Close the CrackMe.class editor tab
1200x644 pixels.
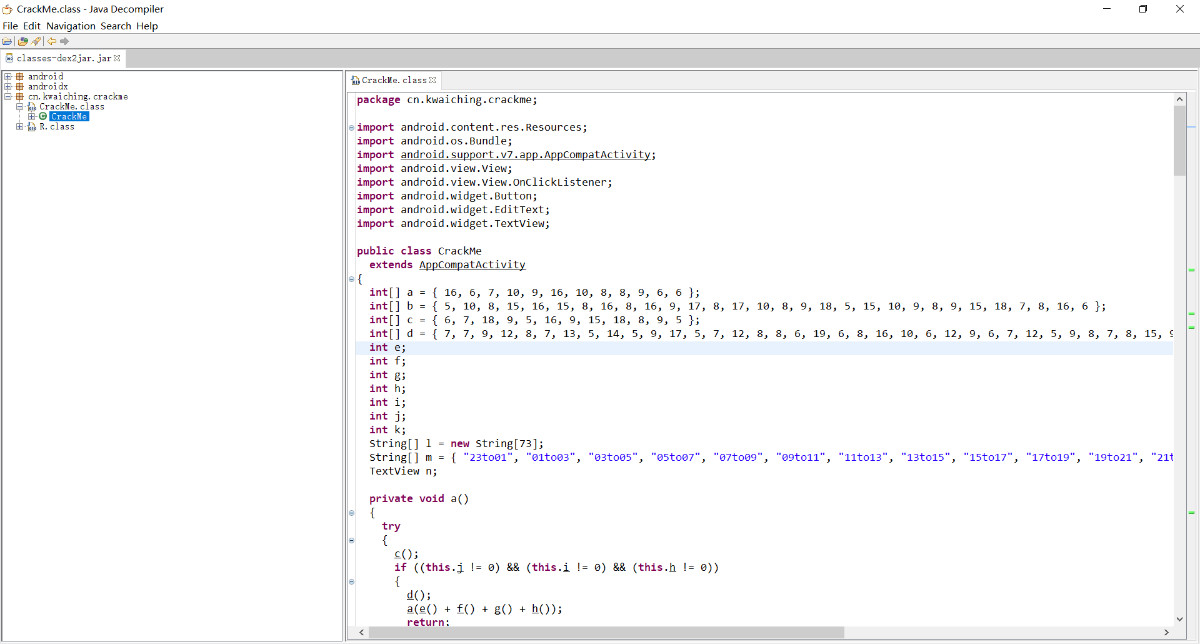pos(432,79)
